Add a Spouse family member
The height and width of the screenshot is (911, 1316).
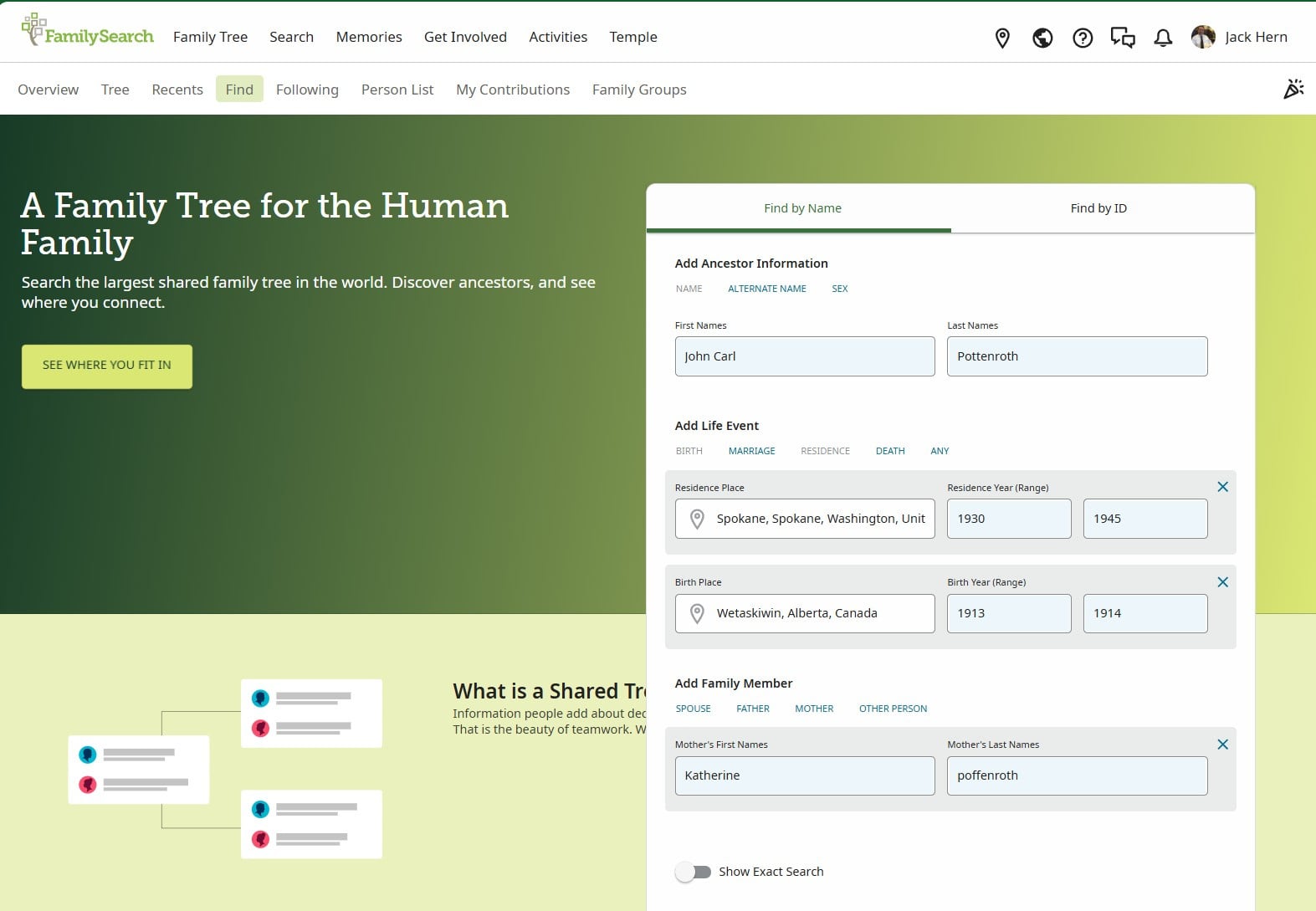click(x=694, y=709)
